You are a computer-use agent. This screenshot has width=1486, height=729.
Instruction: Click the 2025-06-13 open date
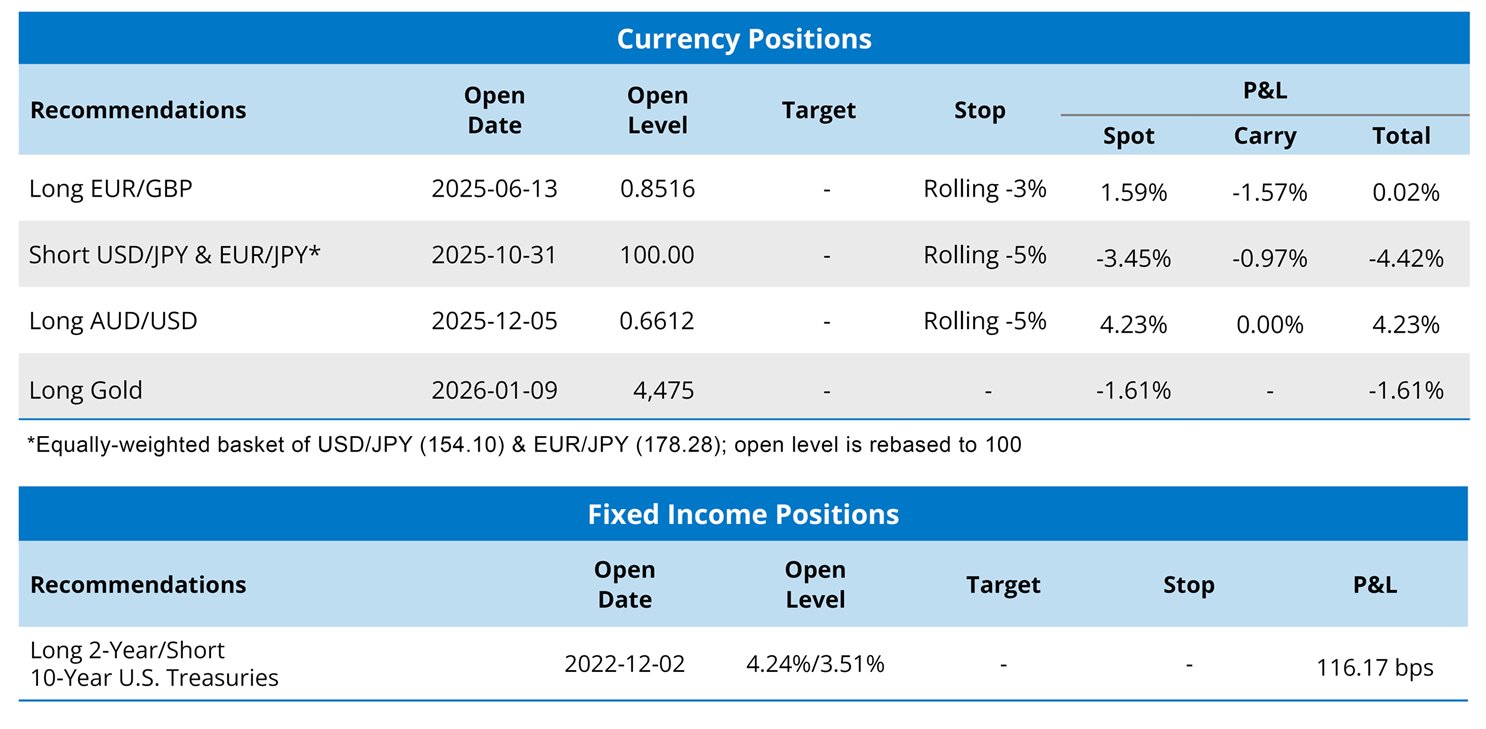click(x=494, y=188)
